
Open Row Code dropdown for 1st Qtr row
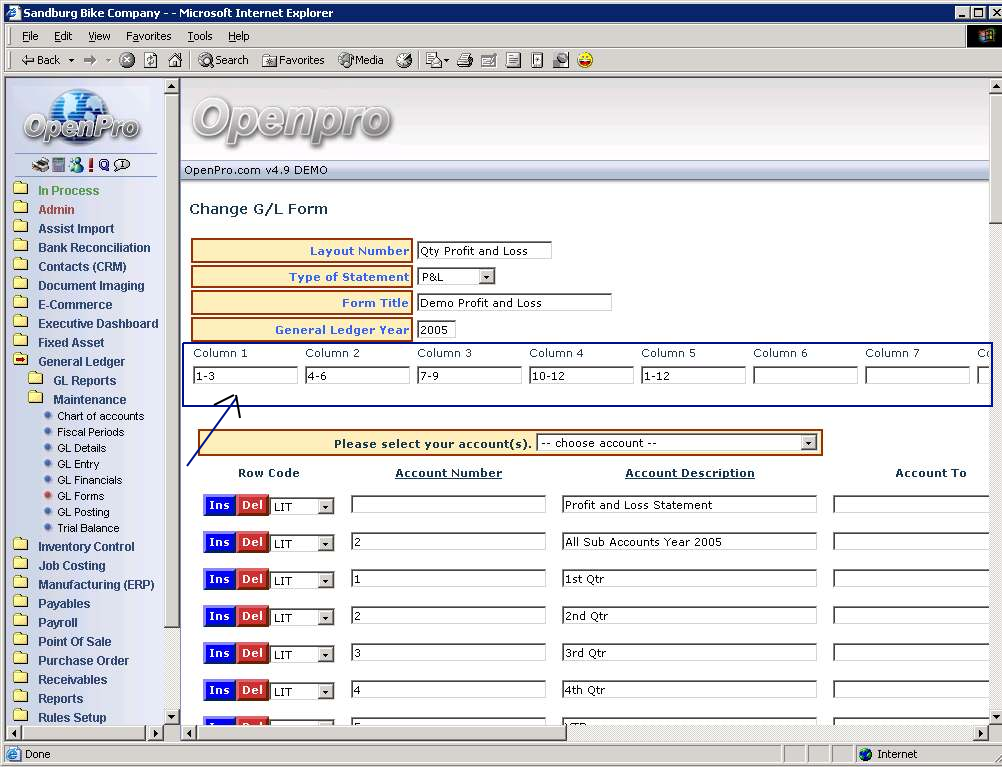[325, 581]
